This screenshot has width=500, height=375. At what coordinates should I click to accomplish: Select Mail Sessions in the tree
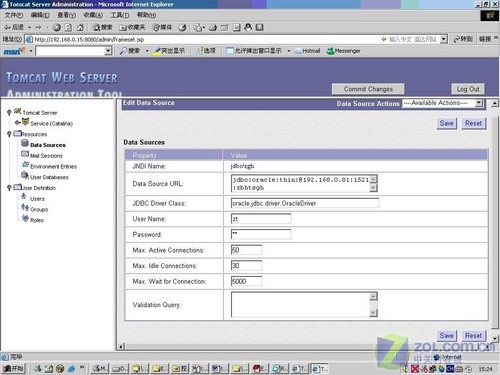tap(46, 156)
